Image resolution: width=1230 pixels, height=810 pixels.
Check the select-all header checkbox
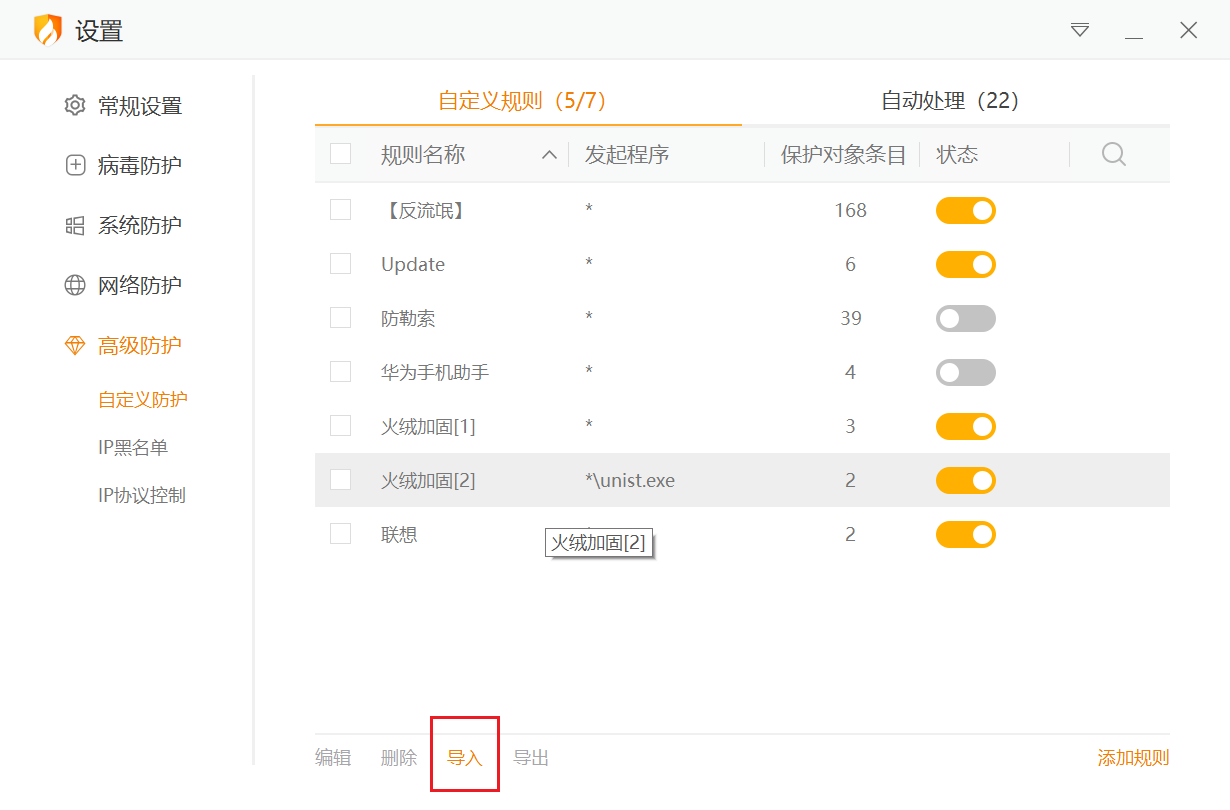[x=341, y=154]
